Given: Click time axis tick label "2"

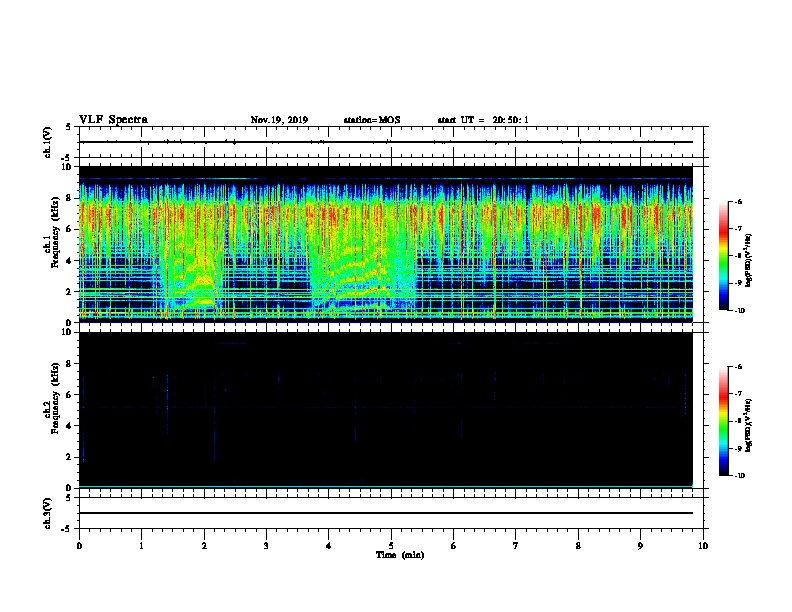Looking at the screenshot, I should pos(204,545).
